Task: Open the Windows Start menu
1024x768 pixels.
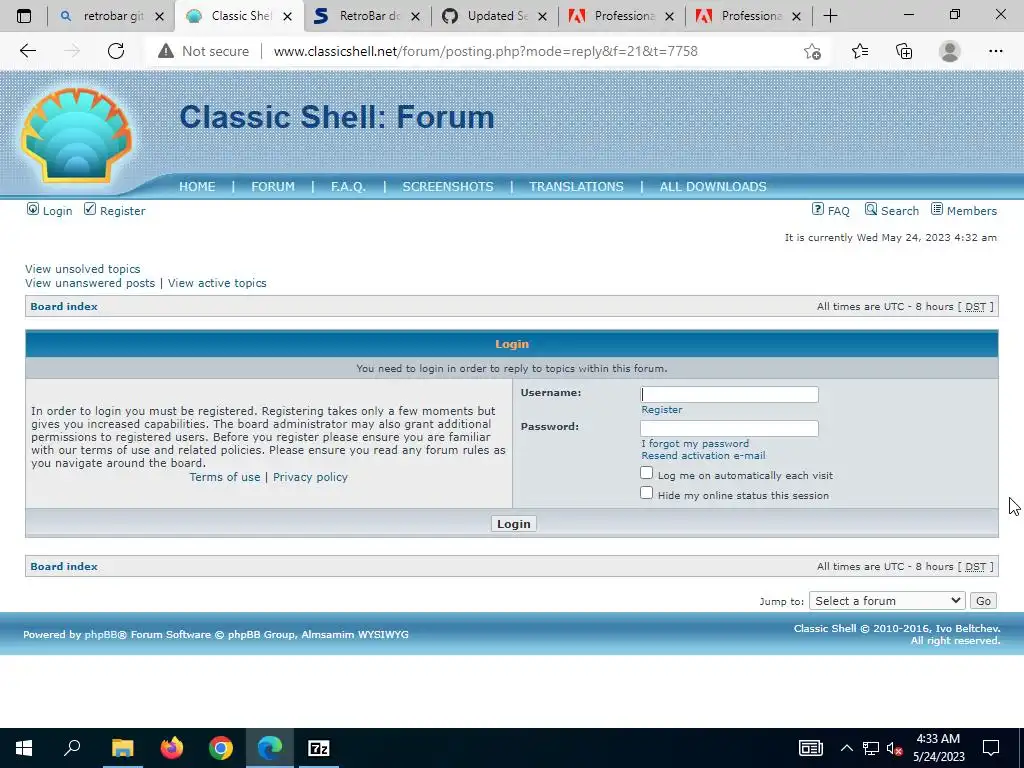Action: 24,748
